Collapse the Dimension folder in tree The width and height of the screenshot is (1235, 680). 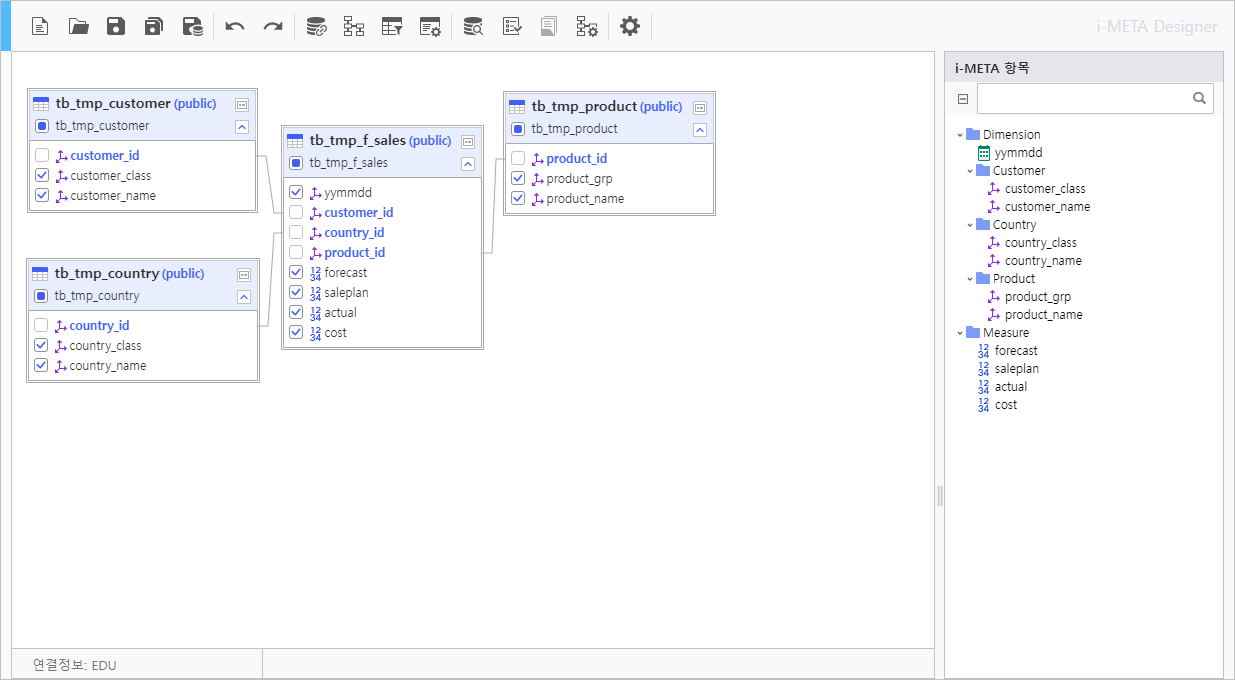pyautogui.click(x=960, y=135)
